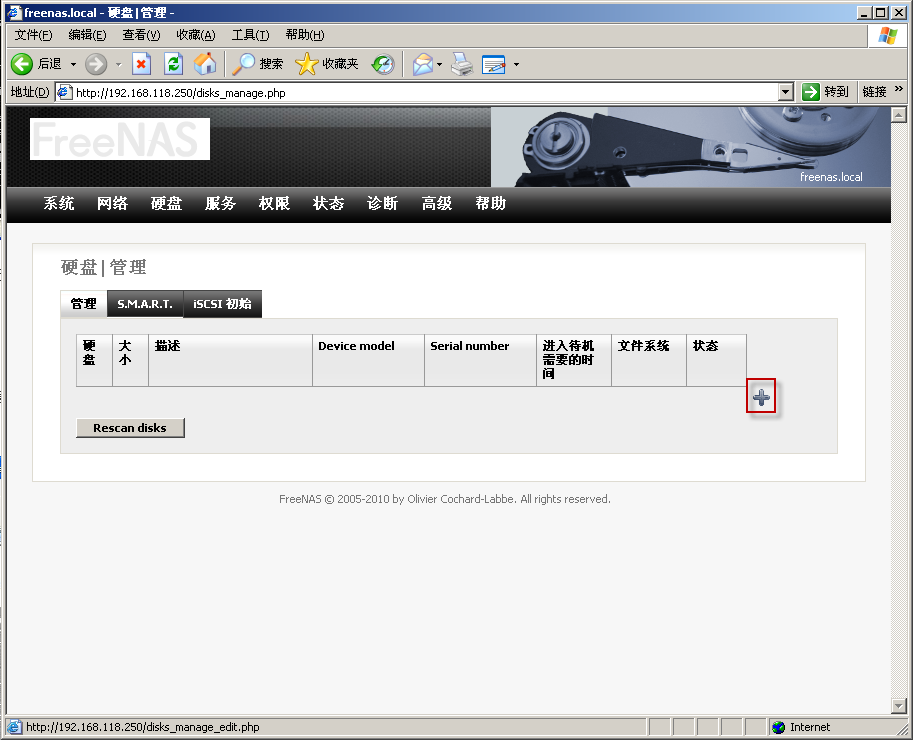This screenshot has width=914, height=740.
Task: Open the 诊断 navigation menu
Action: point(382,204)
